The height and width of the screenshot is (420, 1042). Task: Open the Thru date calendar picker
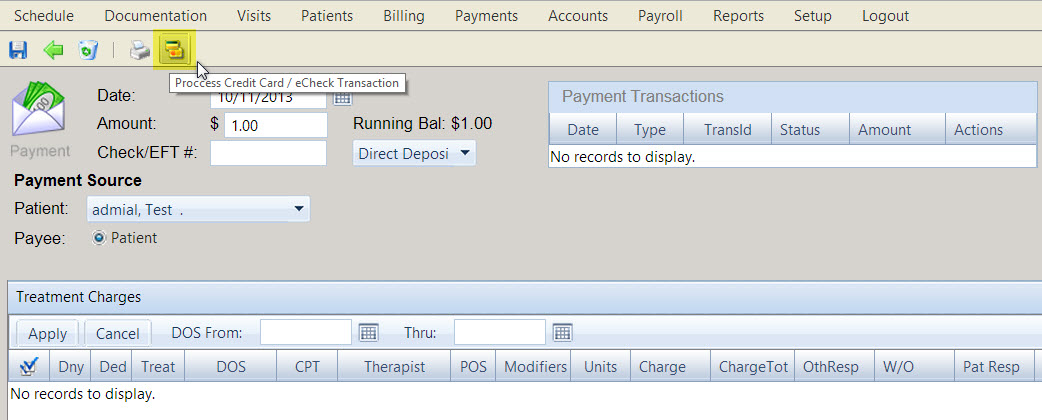pos(562,333)
